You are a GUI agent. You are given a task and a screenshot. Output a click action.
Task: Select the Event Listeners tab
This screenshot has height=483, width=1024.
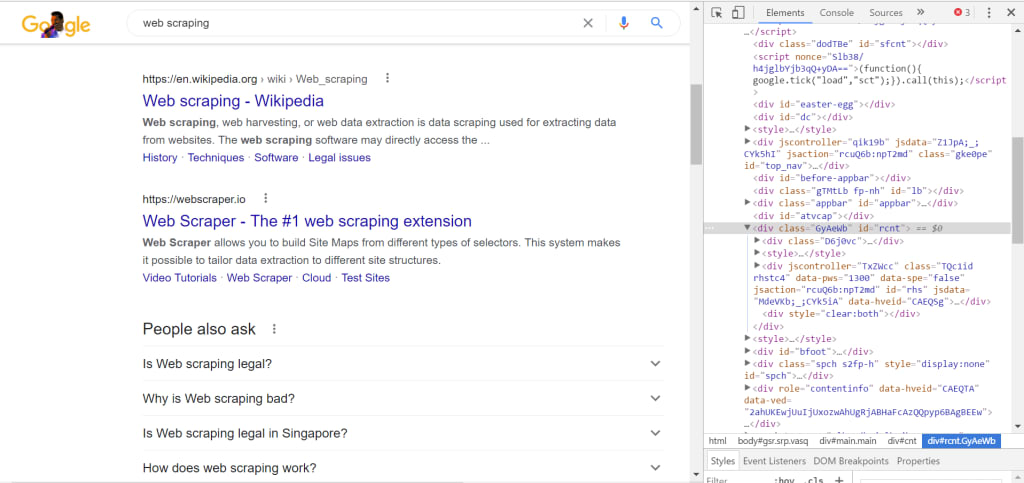click(775, 461)
